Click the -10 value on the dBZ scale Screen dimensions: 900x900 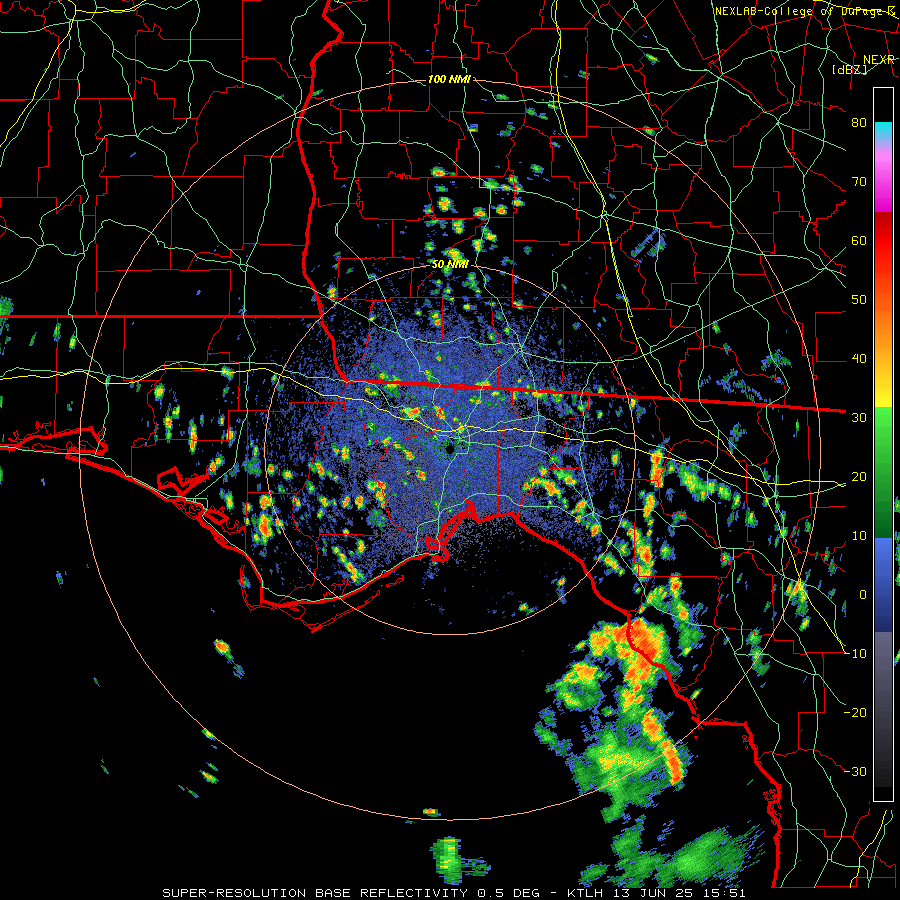855,654
